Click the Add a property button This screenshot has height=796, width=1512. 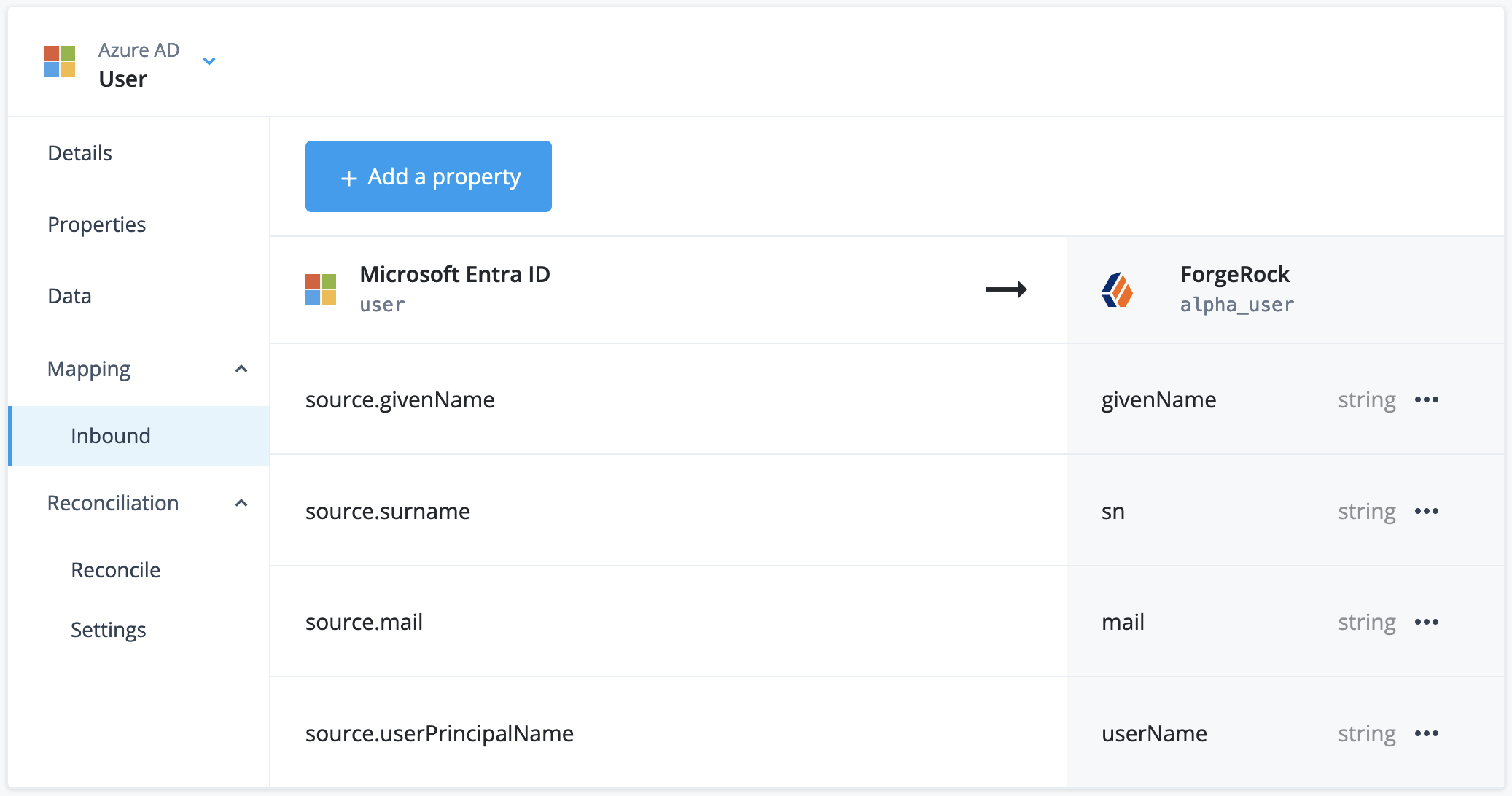pyautogui.click(x=429, y=176)
